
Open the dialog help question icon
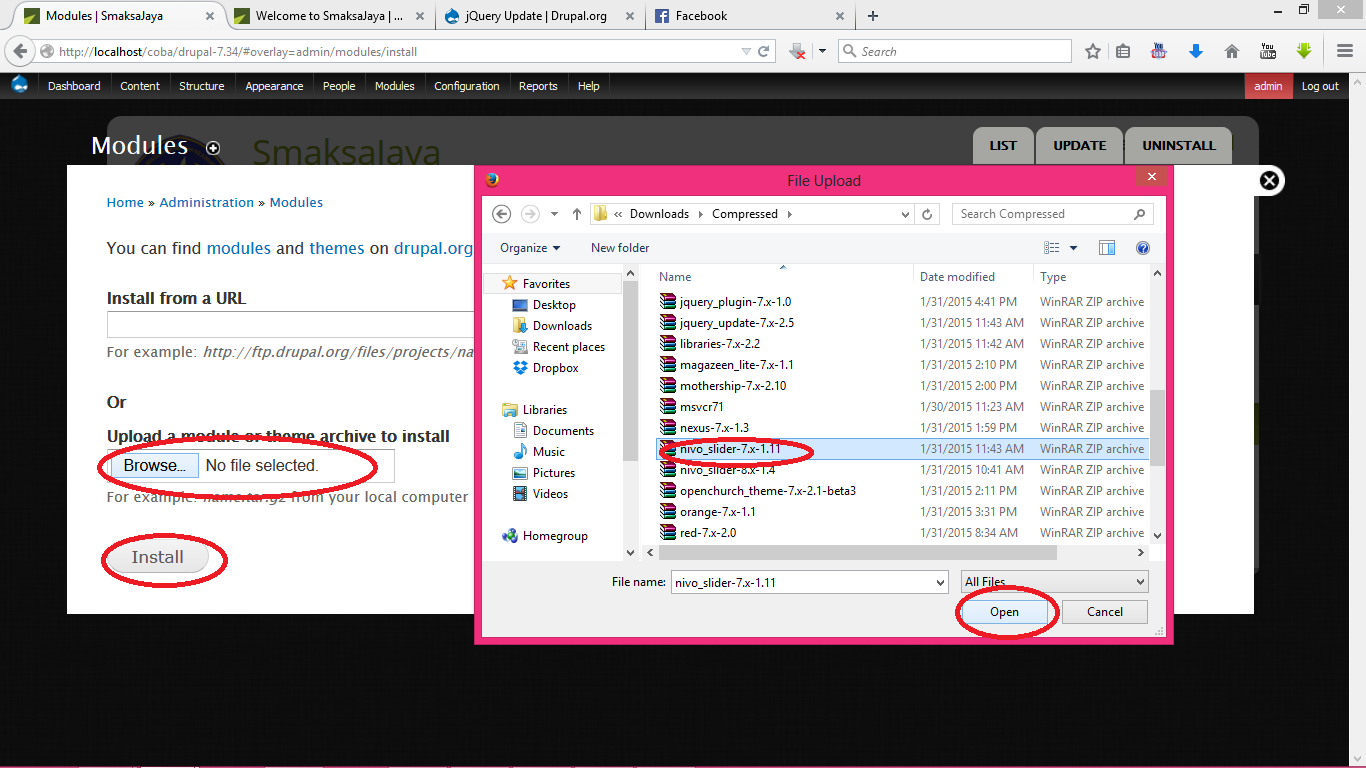(x=1143, y=248)
